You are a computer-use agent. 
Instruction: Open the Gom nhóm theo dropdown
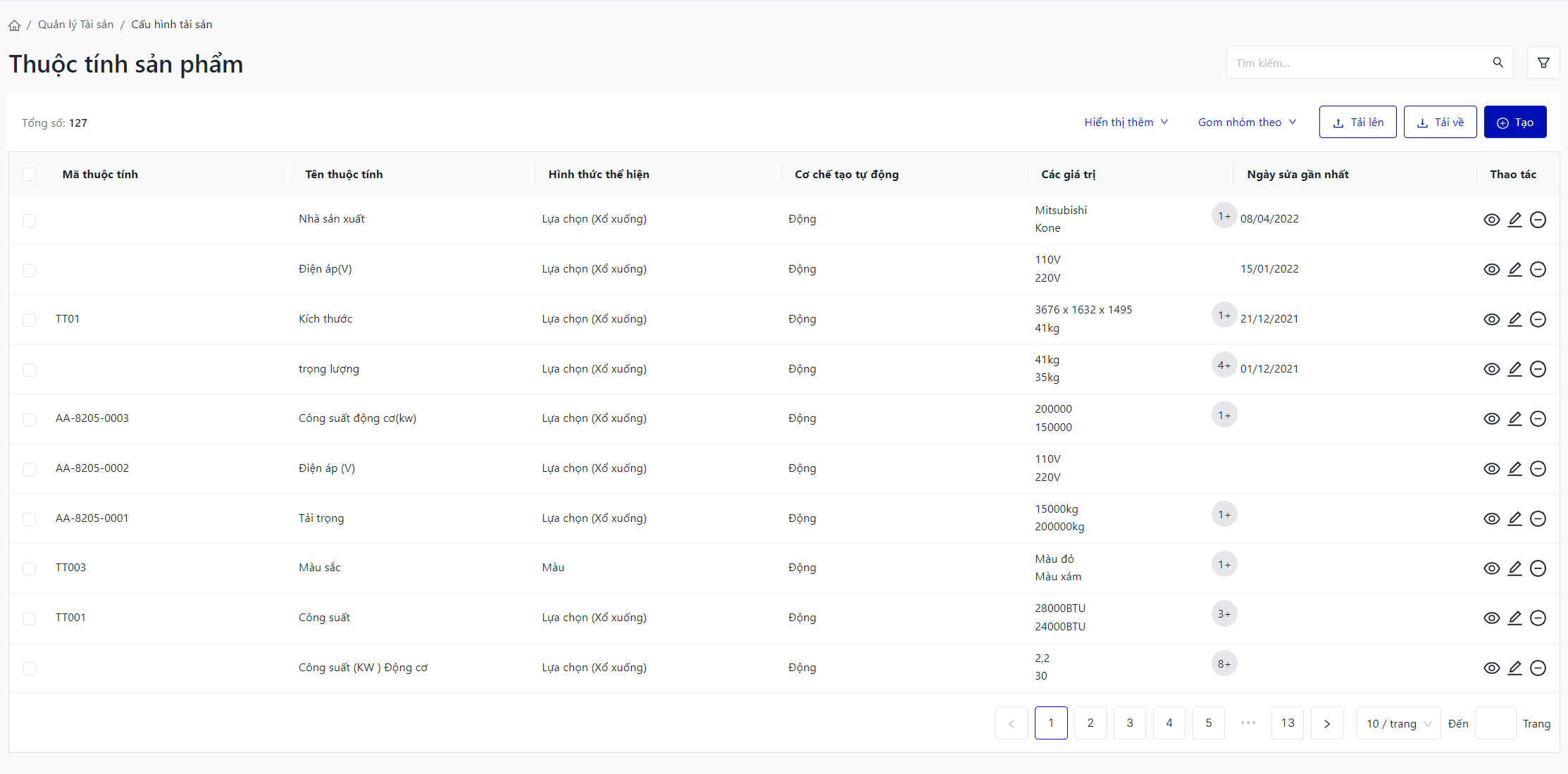tap(1246, 122)
